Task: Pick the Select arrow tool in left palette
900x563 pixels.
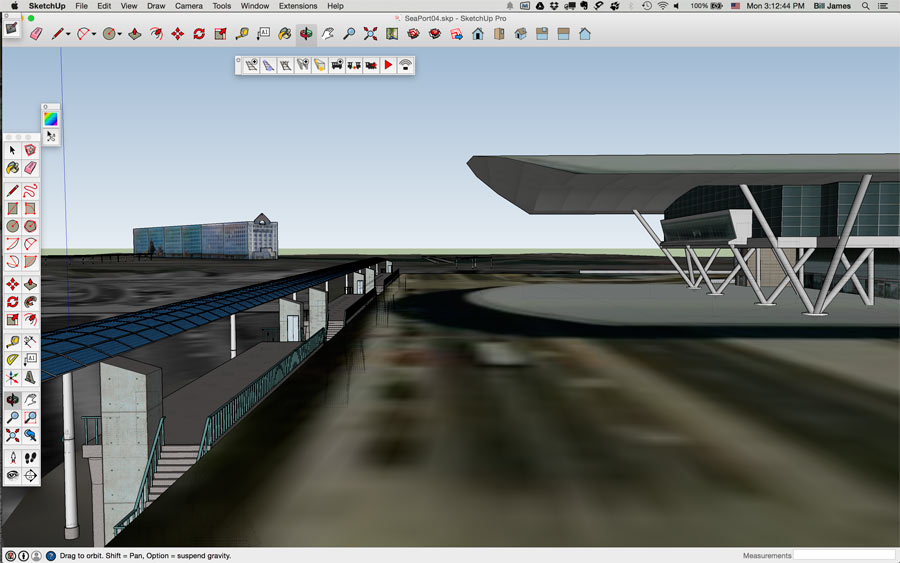Action: click(x=12, y=150)
